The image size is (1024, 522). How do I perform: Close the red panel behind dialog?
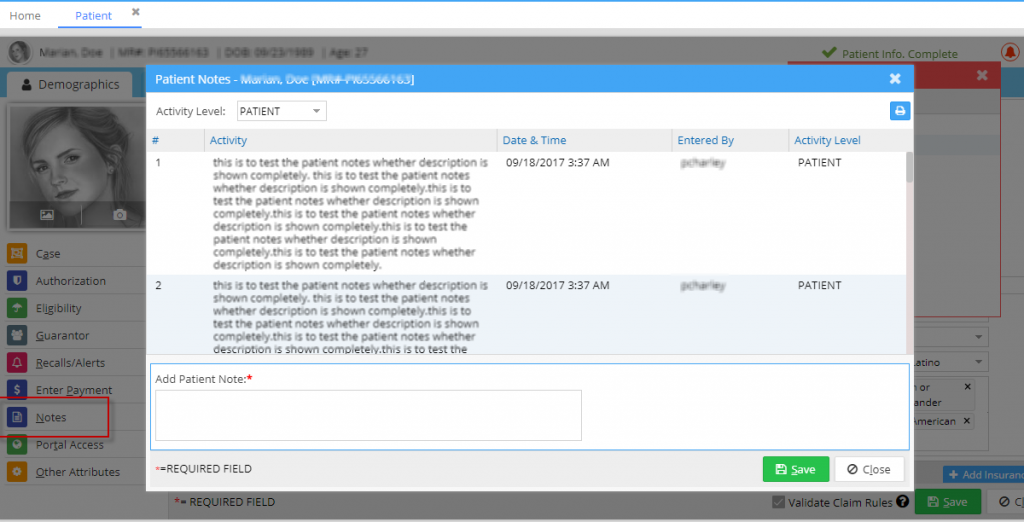point(982,75)
